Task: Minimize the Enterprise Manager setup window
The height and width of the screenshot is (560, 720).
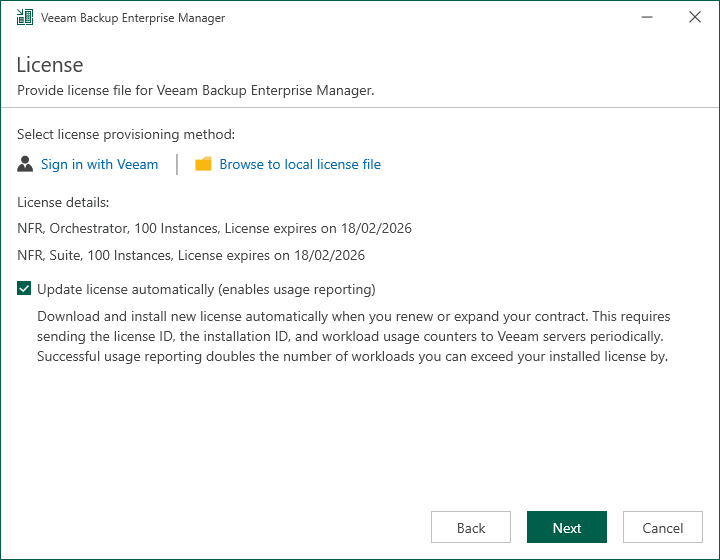Action: pyautogui.click(x=641, y=18)
